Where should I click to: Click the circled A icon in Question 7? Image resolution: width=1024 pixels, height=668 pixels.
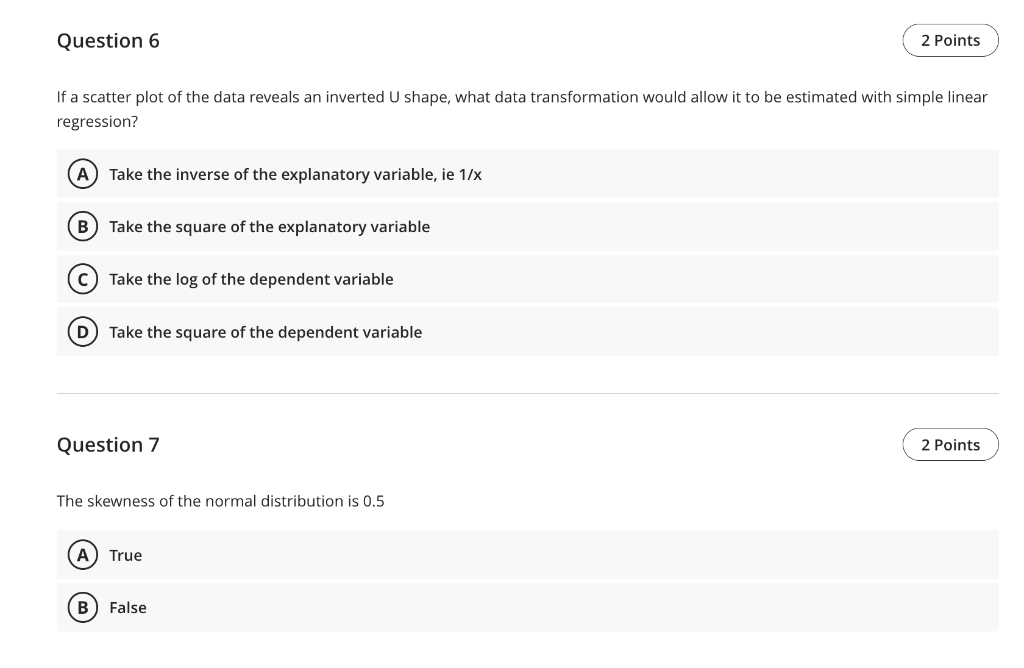(x=81, y=555)
